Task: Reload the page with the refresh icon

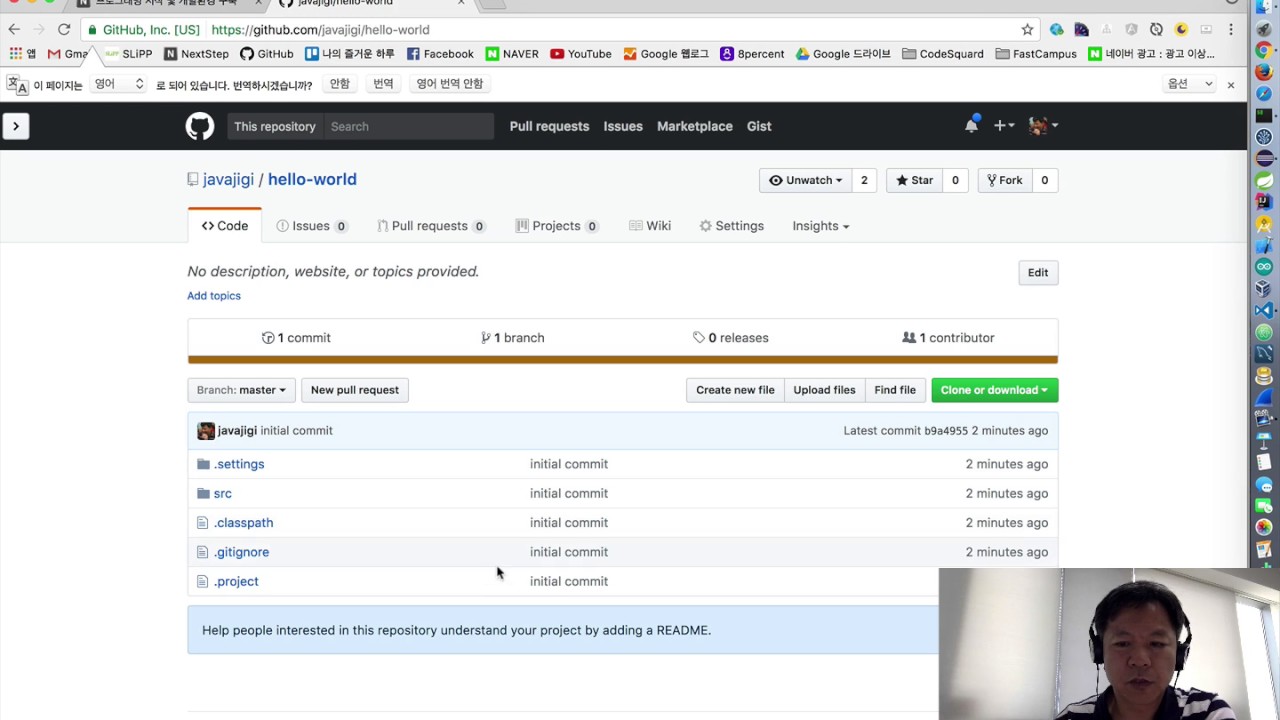Action: [64, 30]
